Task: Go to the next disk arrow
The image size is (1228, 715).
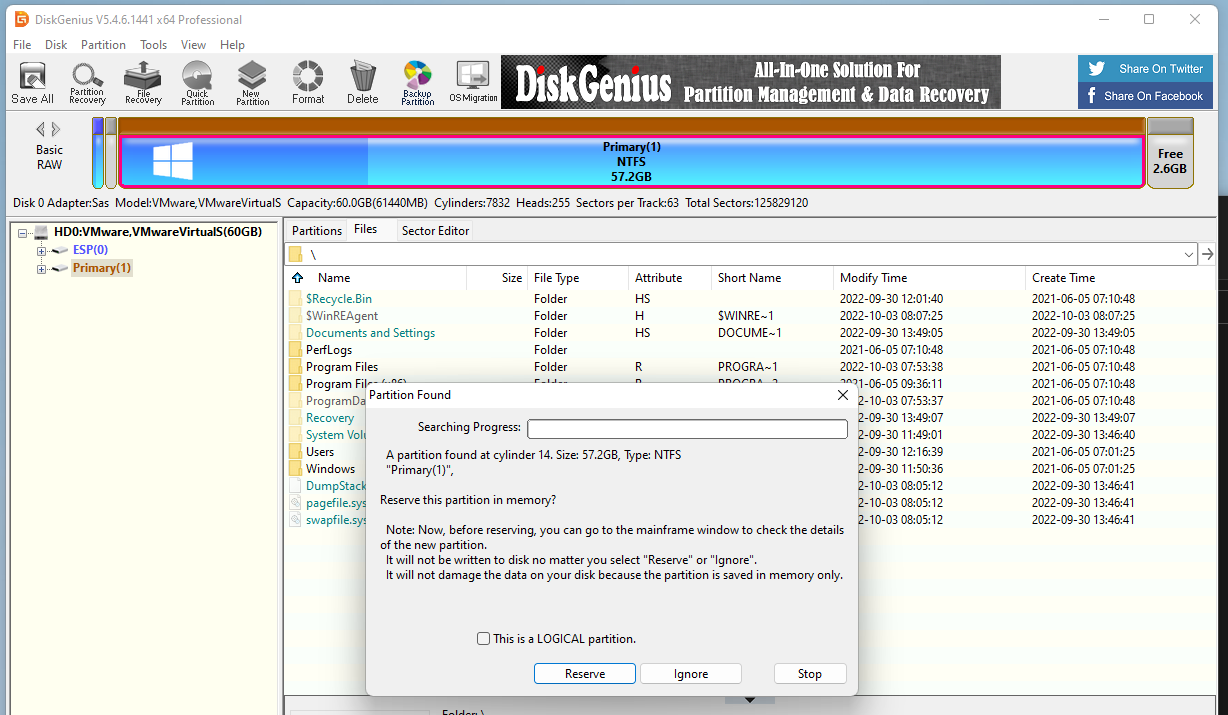Action: (56, 129)
